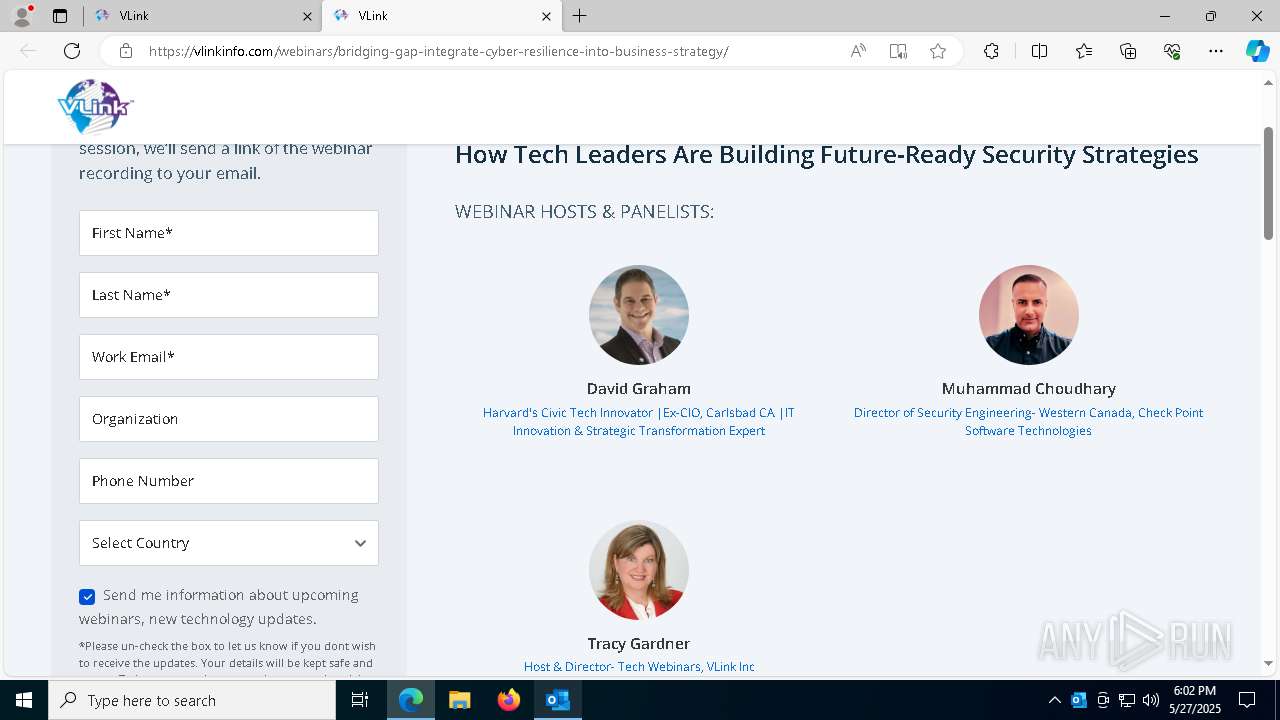Image resolution: width=1280 pixels, height=720 pixels.
Task: Open the Copilot sidebar icon
Action: [x=1257, y=51]
